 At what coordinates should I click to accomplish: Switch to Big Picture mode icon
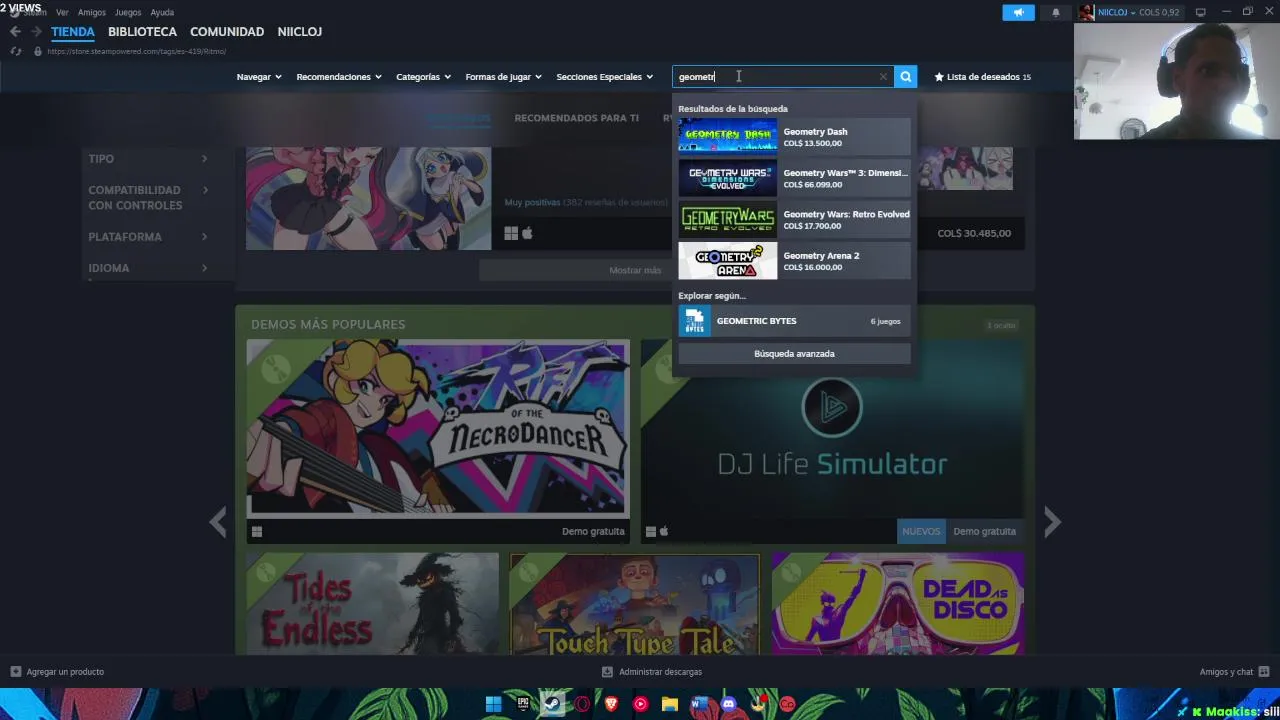tap(1201, 12)
